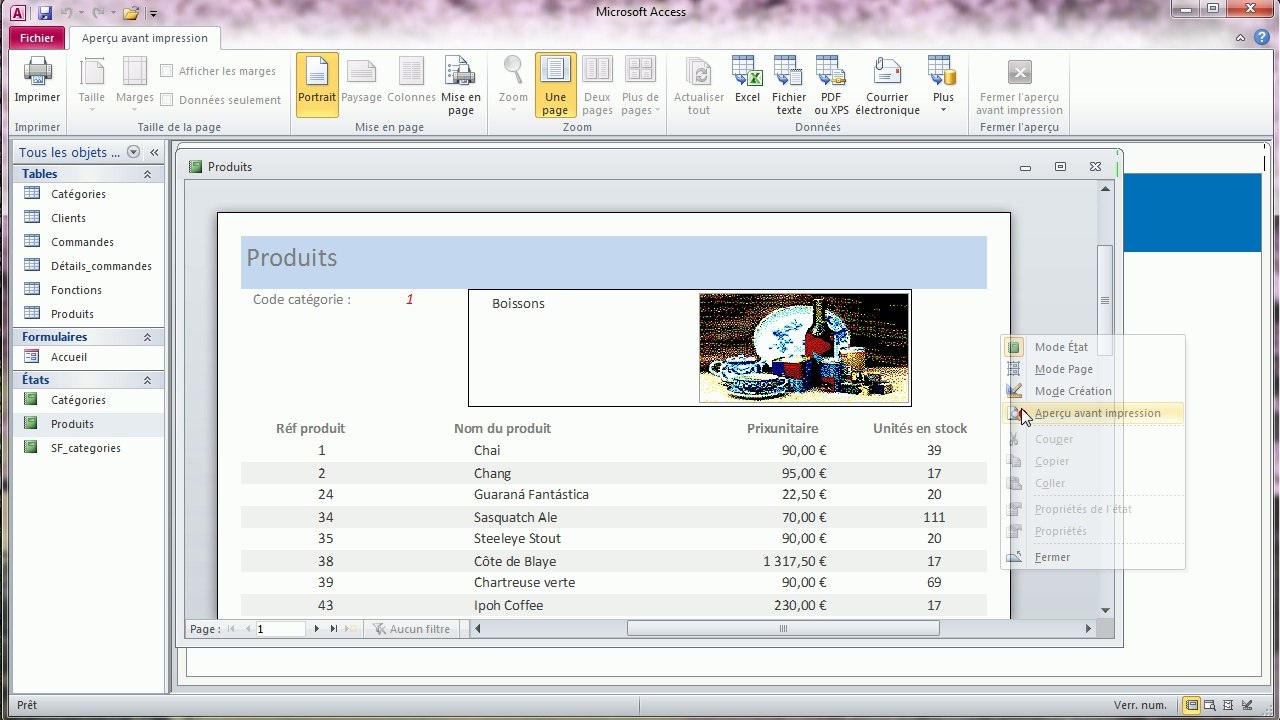Click the page number input field
The width and height of the screenshot is (1280, 720).
[280, 629]
